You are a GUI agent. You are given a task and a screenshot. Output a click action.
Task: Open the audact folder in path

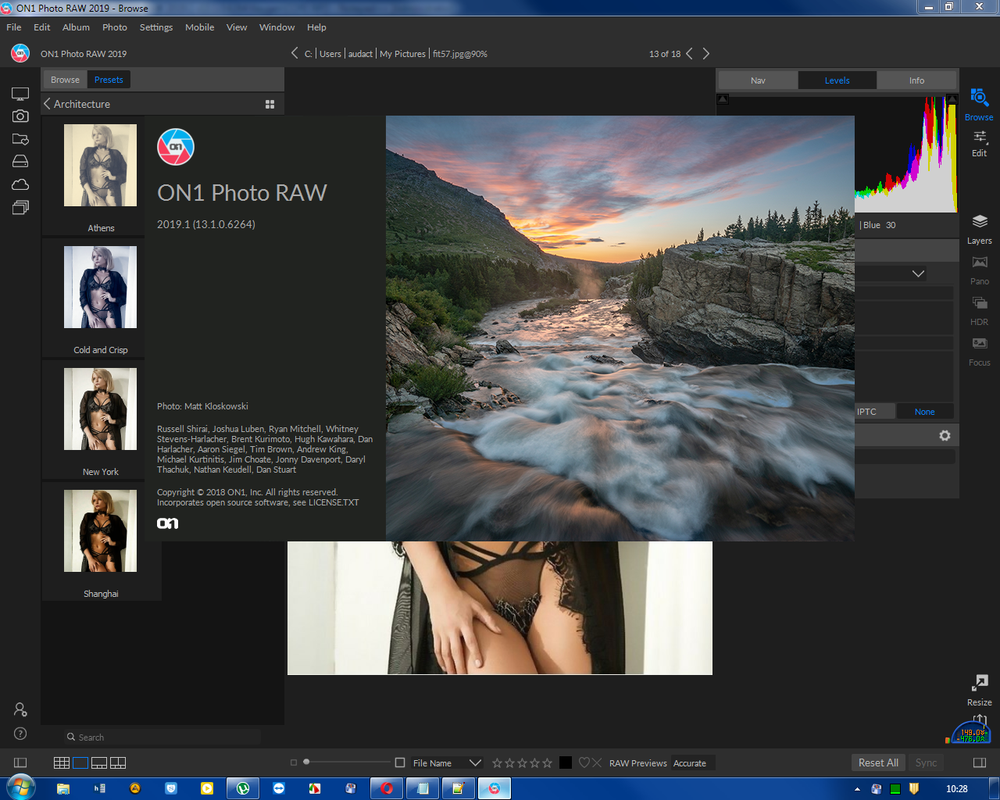(360, 54)
